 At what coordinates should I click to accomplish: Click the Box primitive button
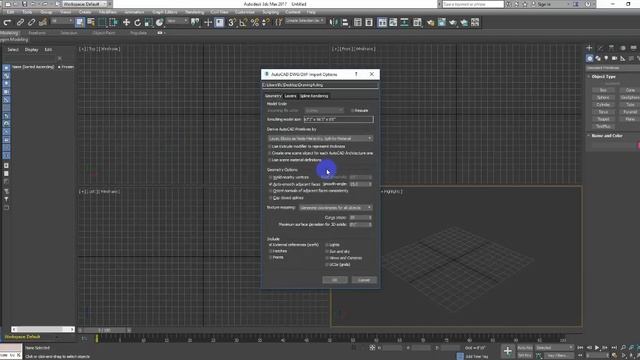click(603, 90)
